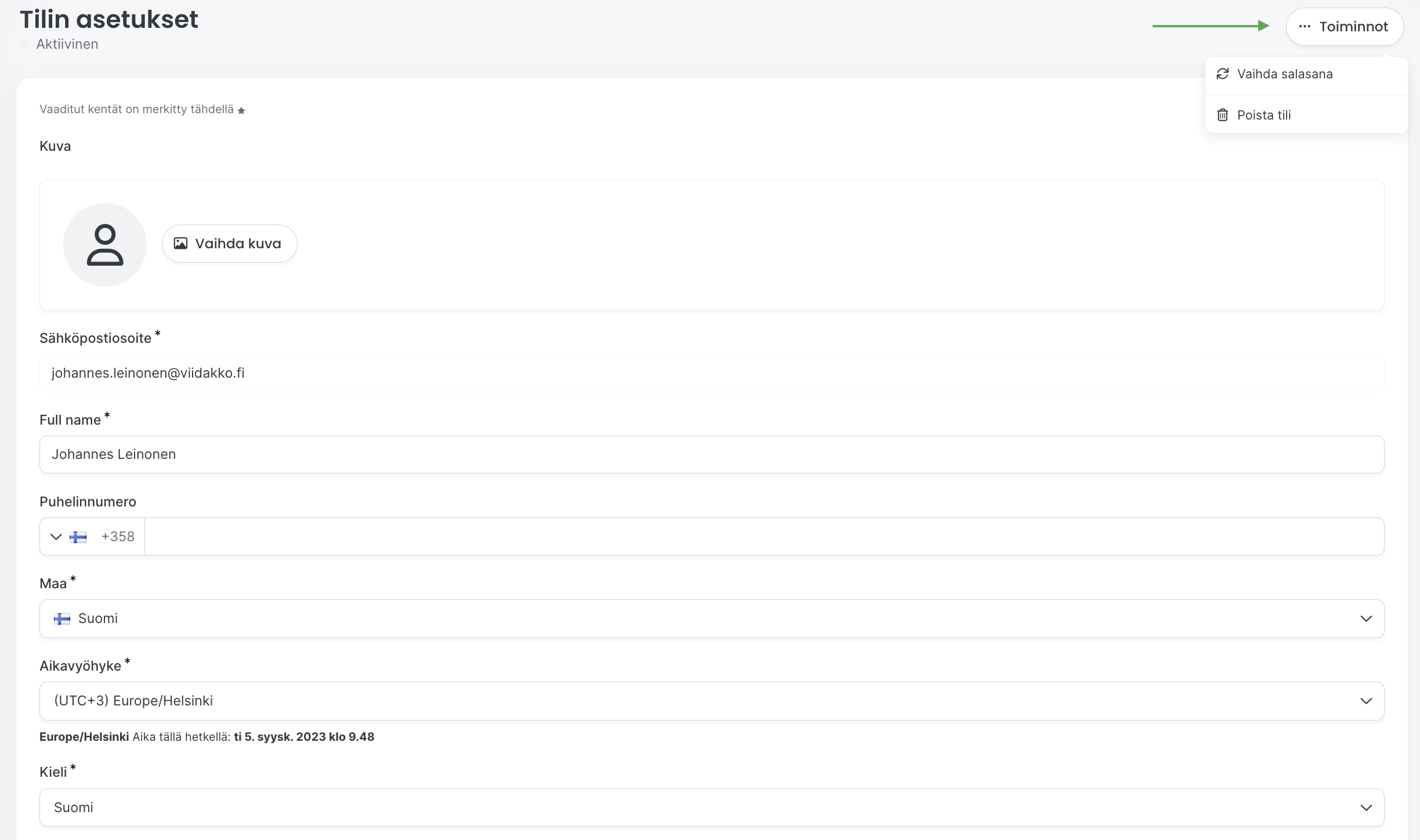Click the Aktiivinen status text

tap(67, 44)
